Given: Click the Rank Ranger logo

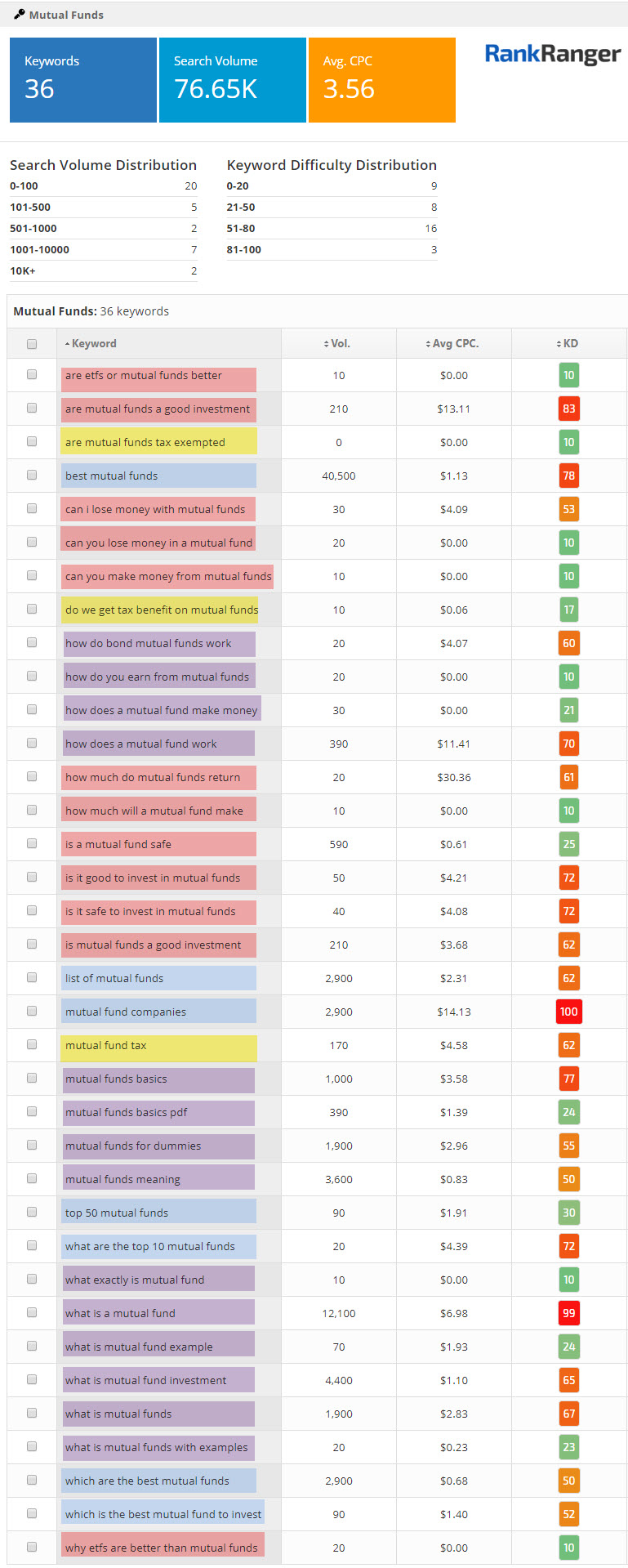Looking at the screenshot, I should [x=553, y=54].
